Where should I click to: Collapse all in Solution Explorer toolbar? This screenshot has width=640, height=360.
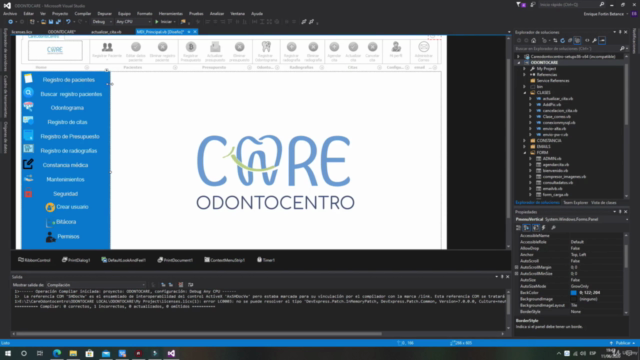[570, 40]
